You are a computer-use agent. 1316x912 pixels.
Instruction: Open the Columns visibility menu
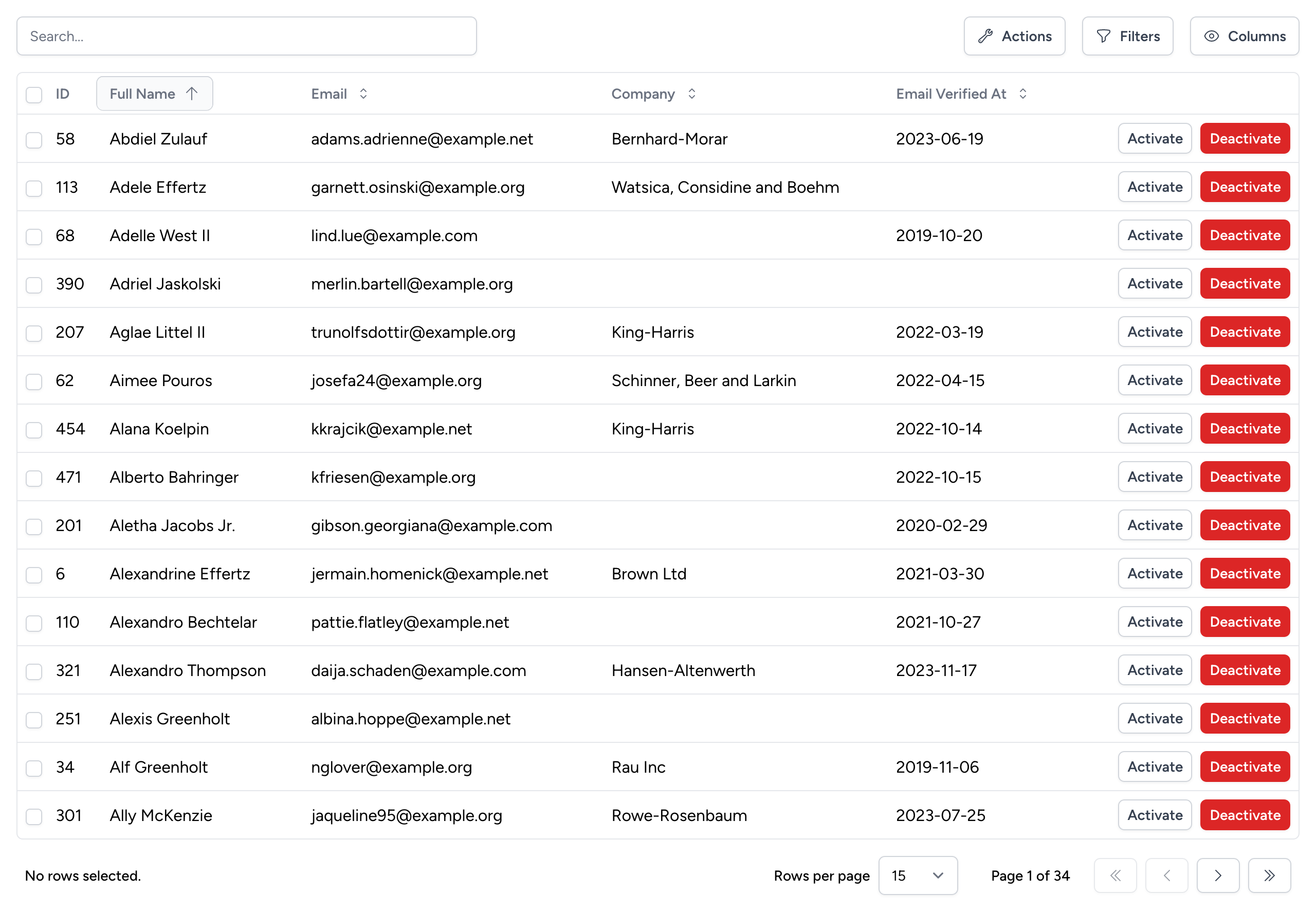1244,36
